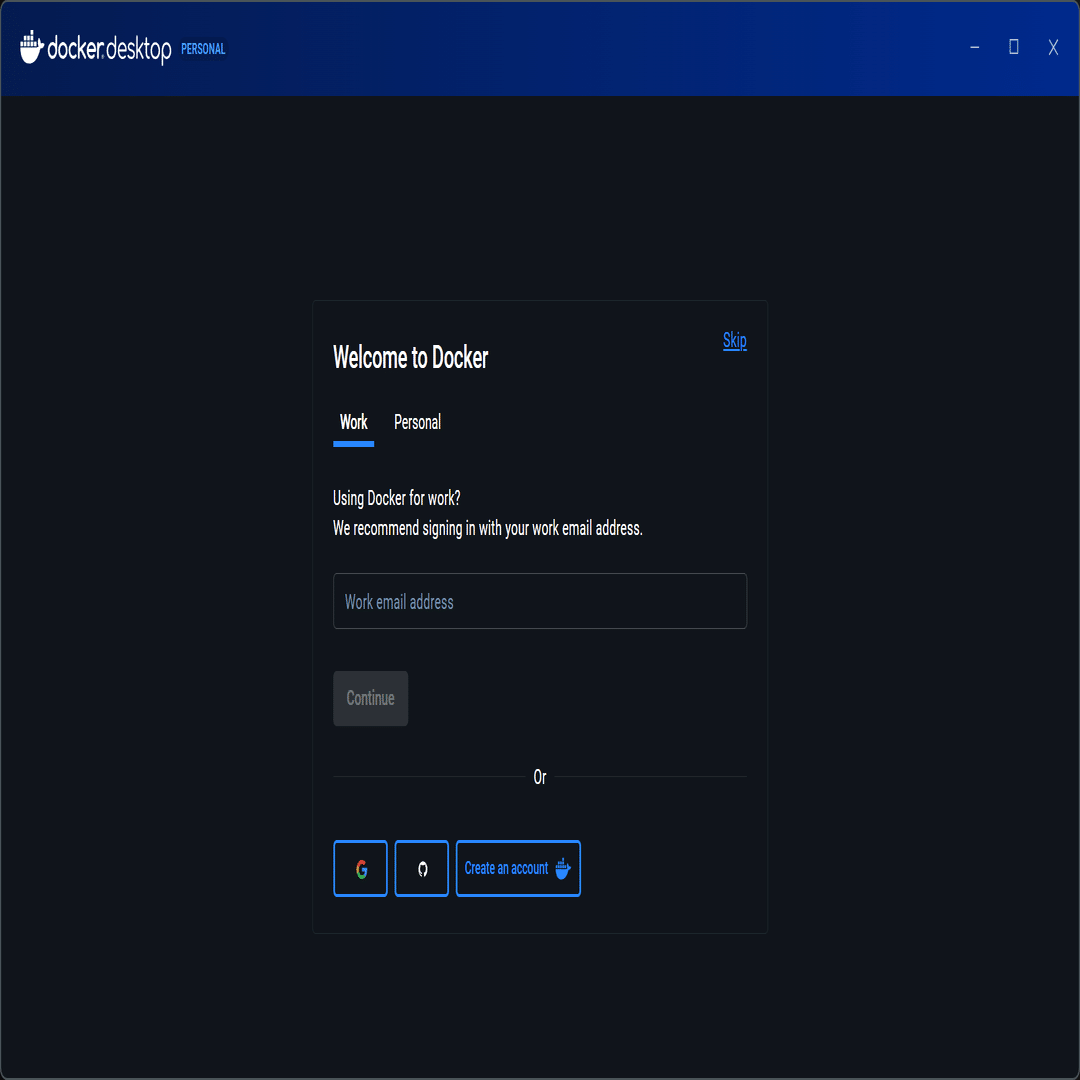The width and height of the screenshot is (1080, 1080).
Task: Select the Work tab
Action: (x=353, y=422)
